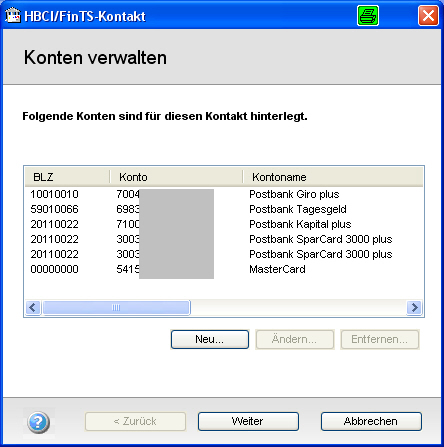The image size is (444, 447).
Task: Click the HBCI/FinTS-Kontakt window icon
Action: tap(13, 16)
